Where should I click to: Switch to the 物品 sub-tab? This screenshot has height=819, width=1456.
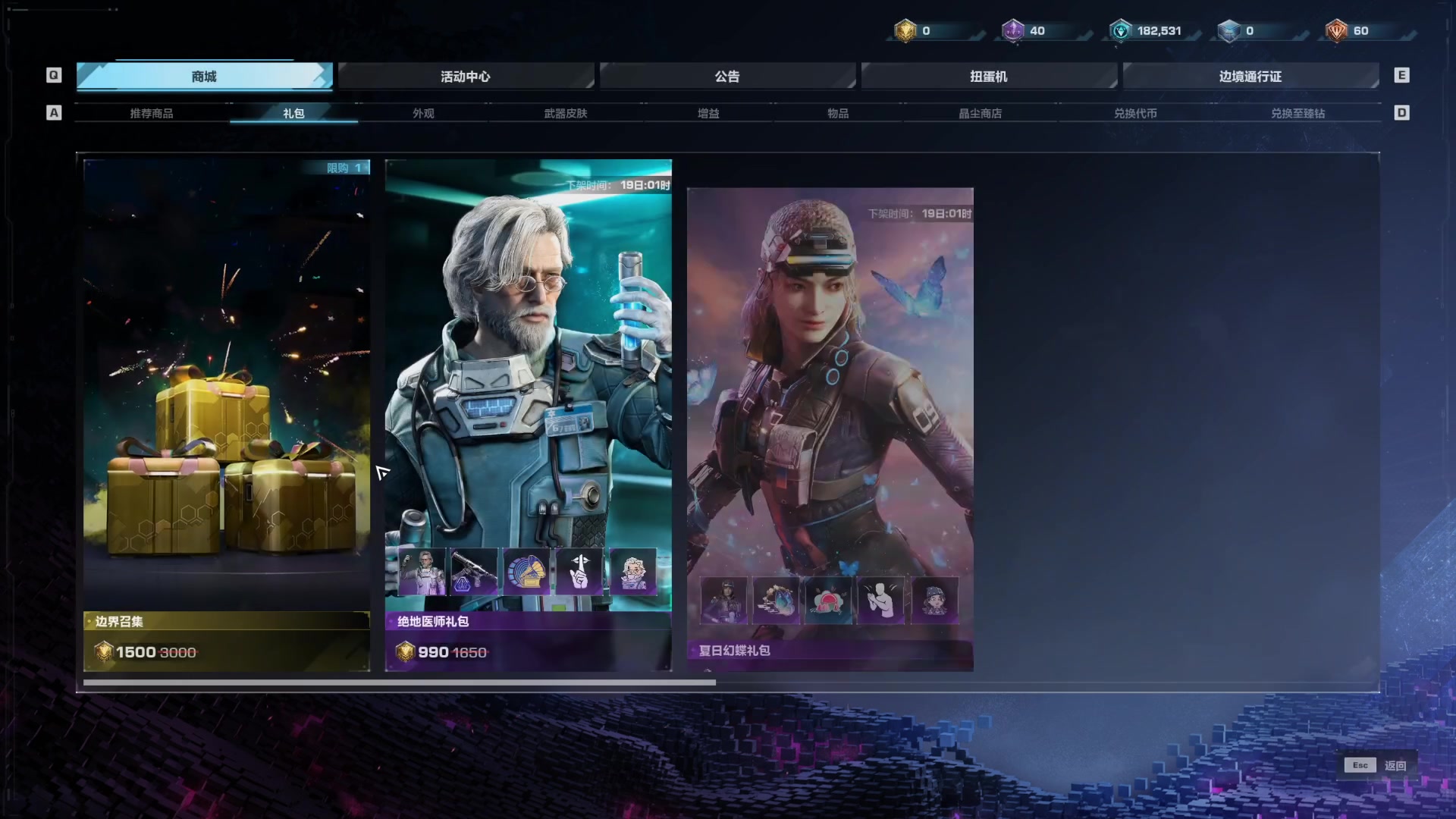[838, 113]
